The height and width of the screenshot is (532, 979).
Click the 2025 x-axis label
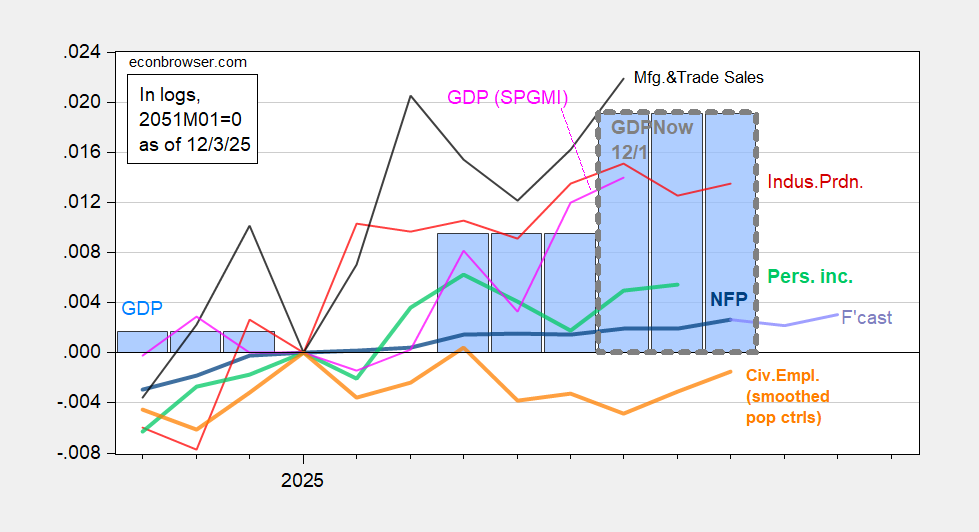tap(302, 481)
